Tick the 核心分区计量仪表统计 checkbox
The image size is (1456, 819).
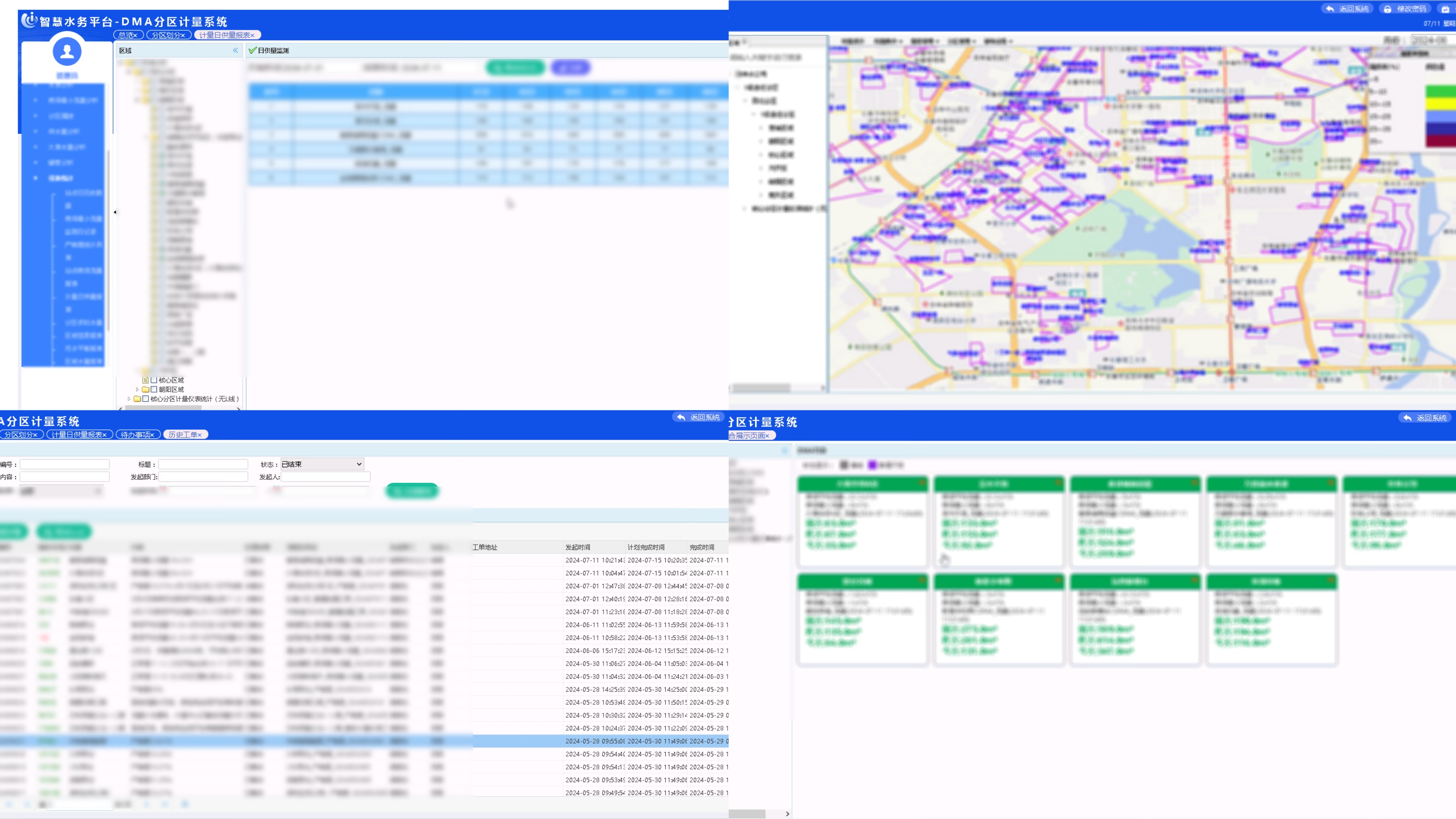(x=145, y=399)
